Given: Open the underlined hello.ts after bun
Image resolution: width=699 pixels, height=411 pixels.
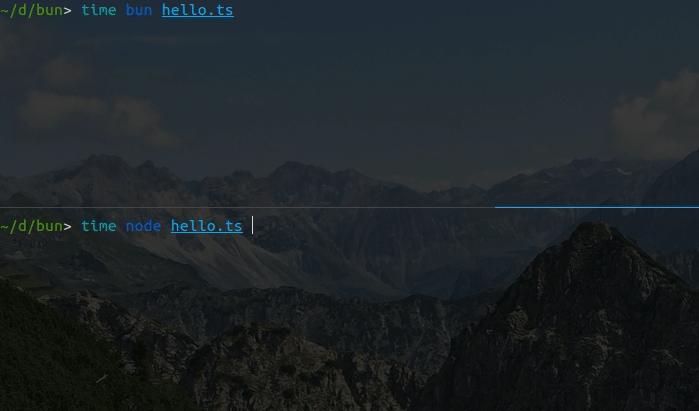Looking at the screenshot, I should tap(197, 10).
